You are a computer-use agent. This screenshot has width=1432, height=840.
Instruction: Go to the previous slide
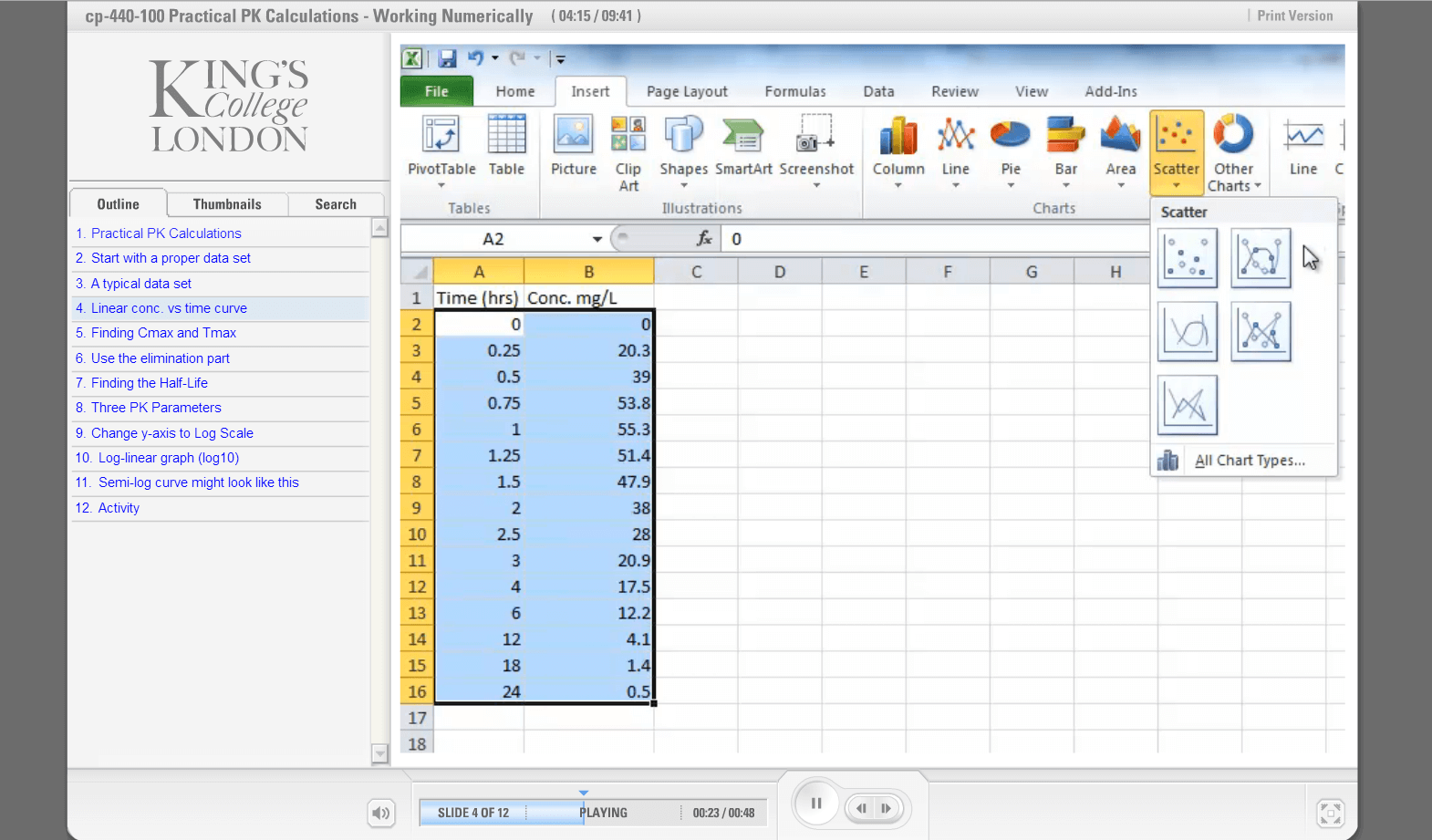[862, 808]
